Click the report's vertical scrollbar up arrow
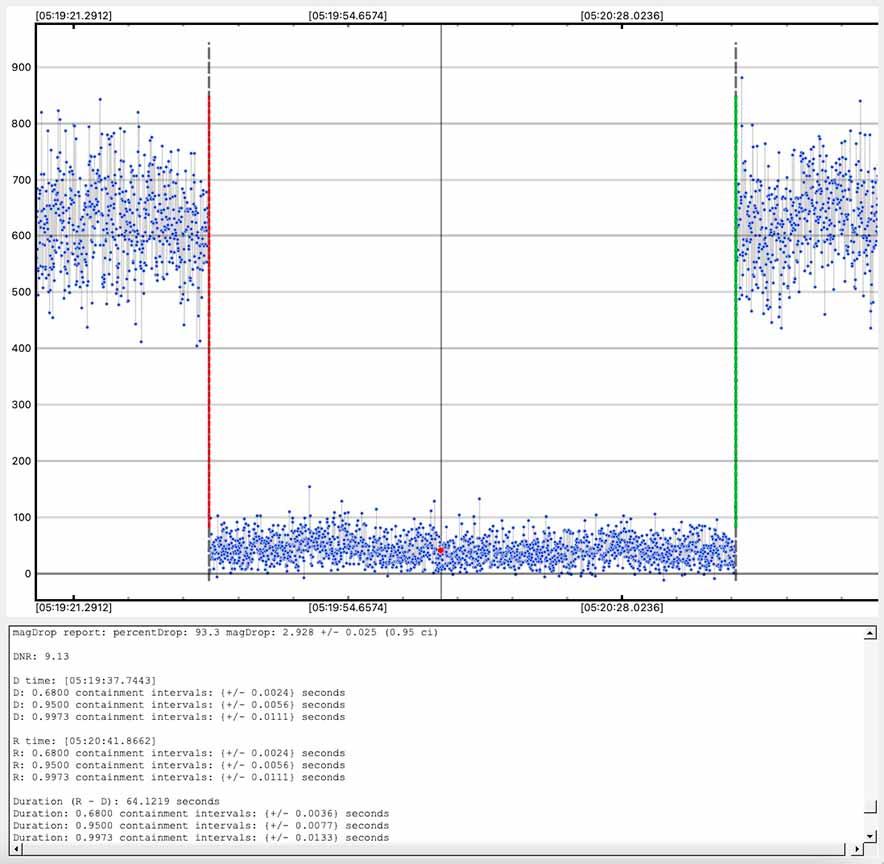The height and width of the screenshot is (864, 884). point(870,634)
